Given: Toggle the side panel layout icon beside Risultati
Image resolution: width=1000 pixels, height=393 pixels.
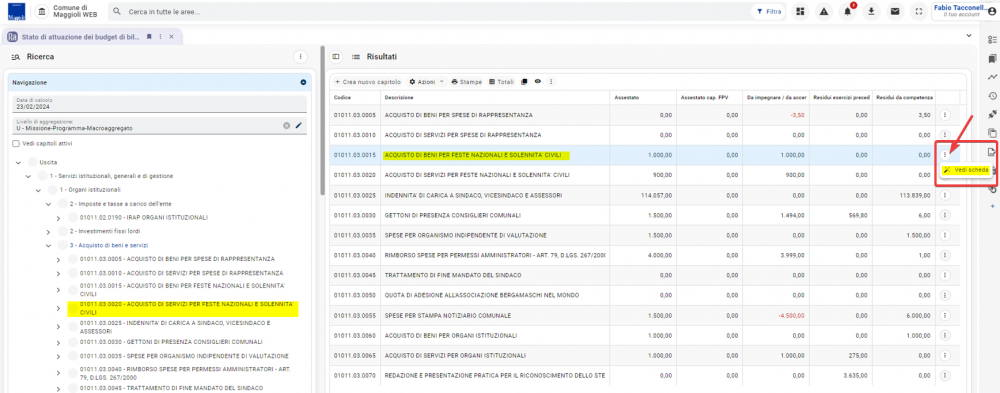Looking at the screenshot, I should (337, 57).
